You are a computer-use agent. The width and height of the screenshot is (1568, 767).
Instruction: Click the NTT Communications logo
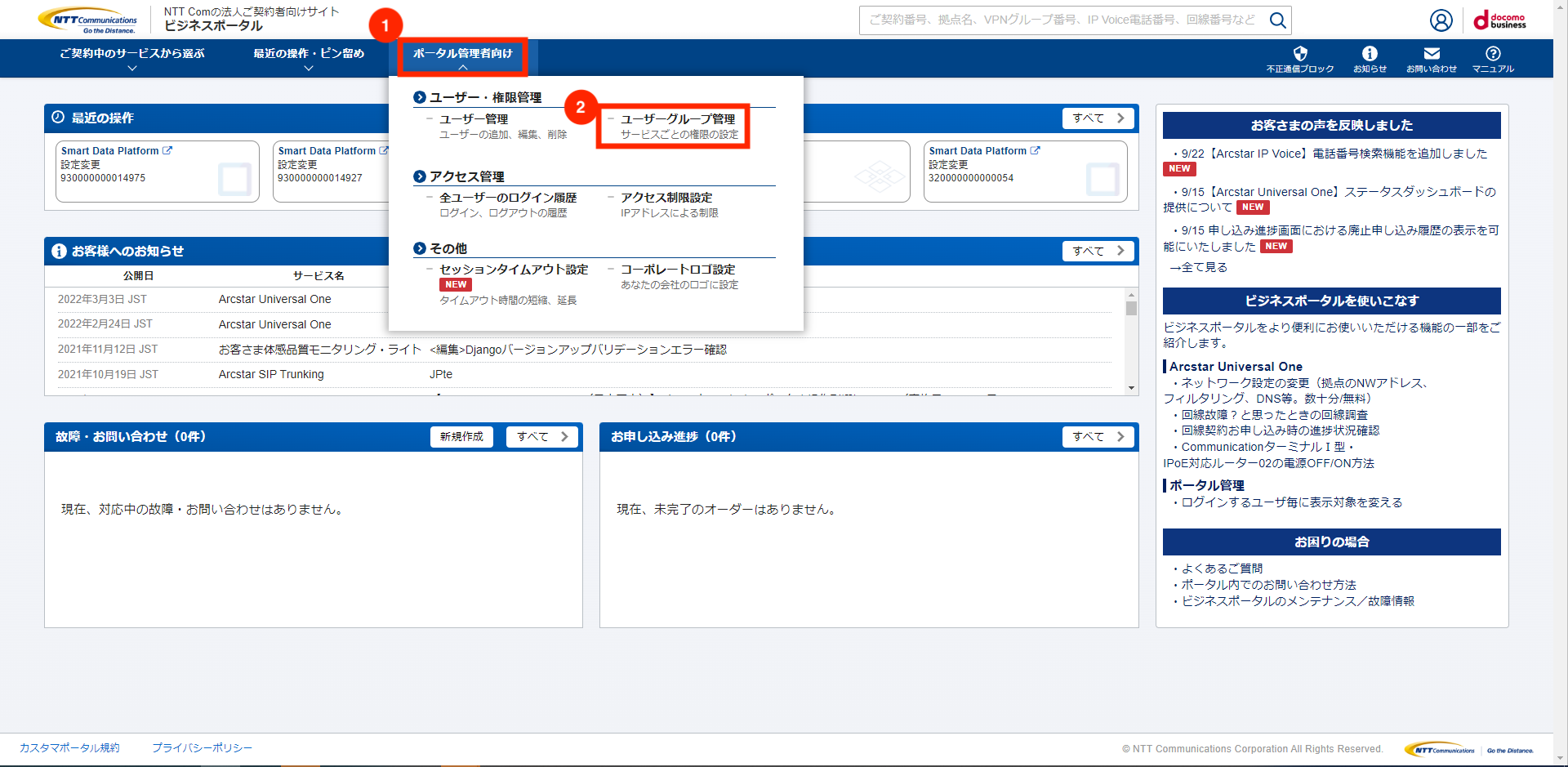tap(87, 19)
